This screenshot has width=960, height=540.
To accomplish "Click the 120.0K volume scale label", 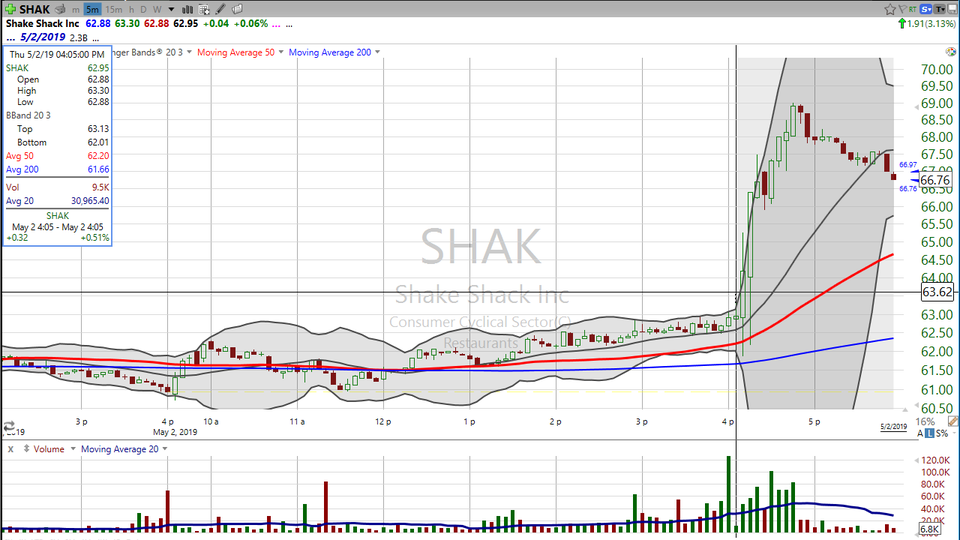I will (x=935, y=460).
